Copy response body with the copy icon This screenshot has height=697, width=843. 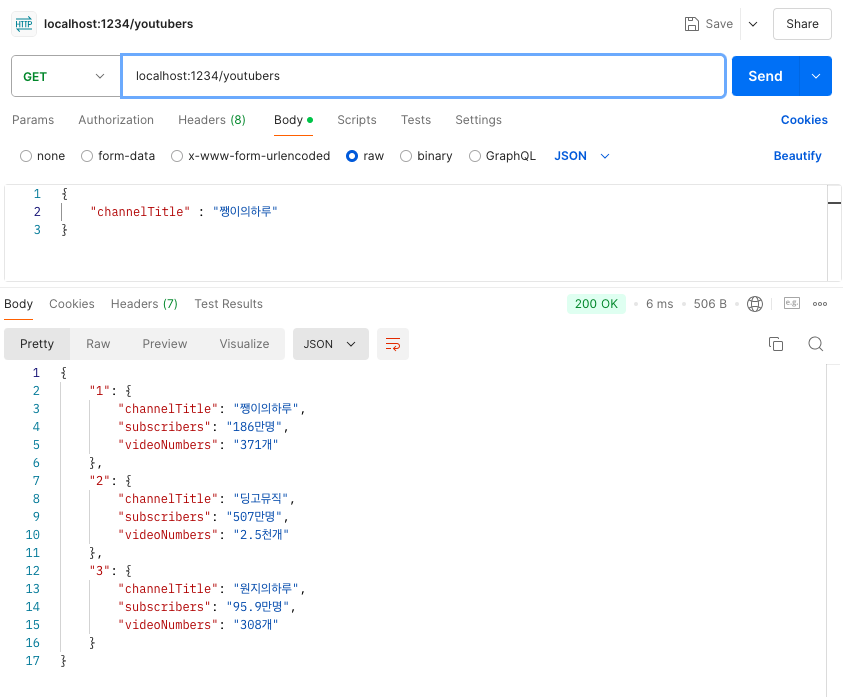[776, 344]
